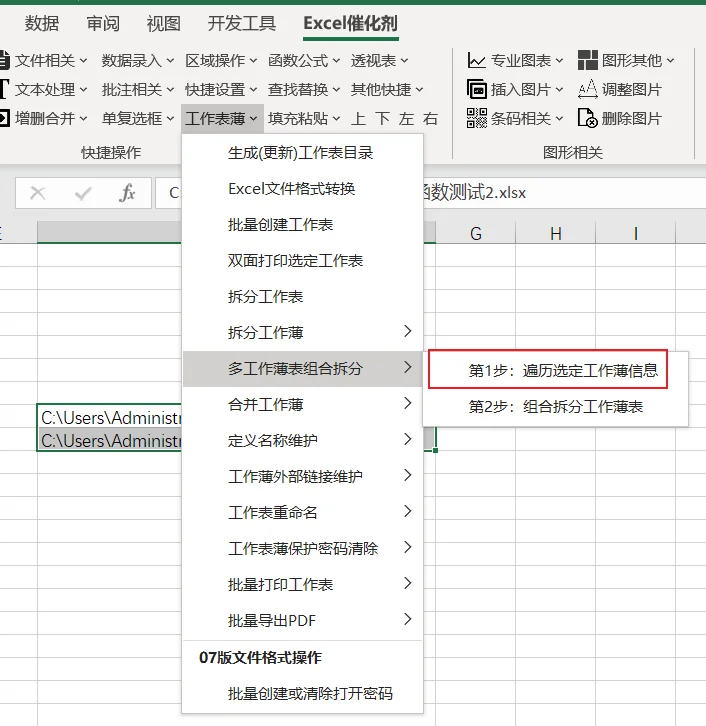Choose 批量创建工作表 menu item
This screenshot has width=706, height=726.
pos(302,225)
